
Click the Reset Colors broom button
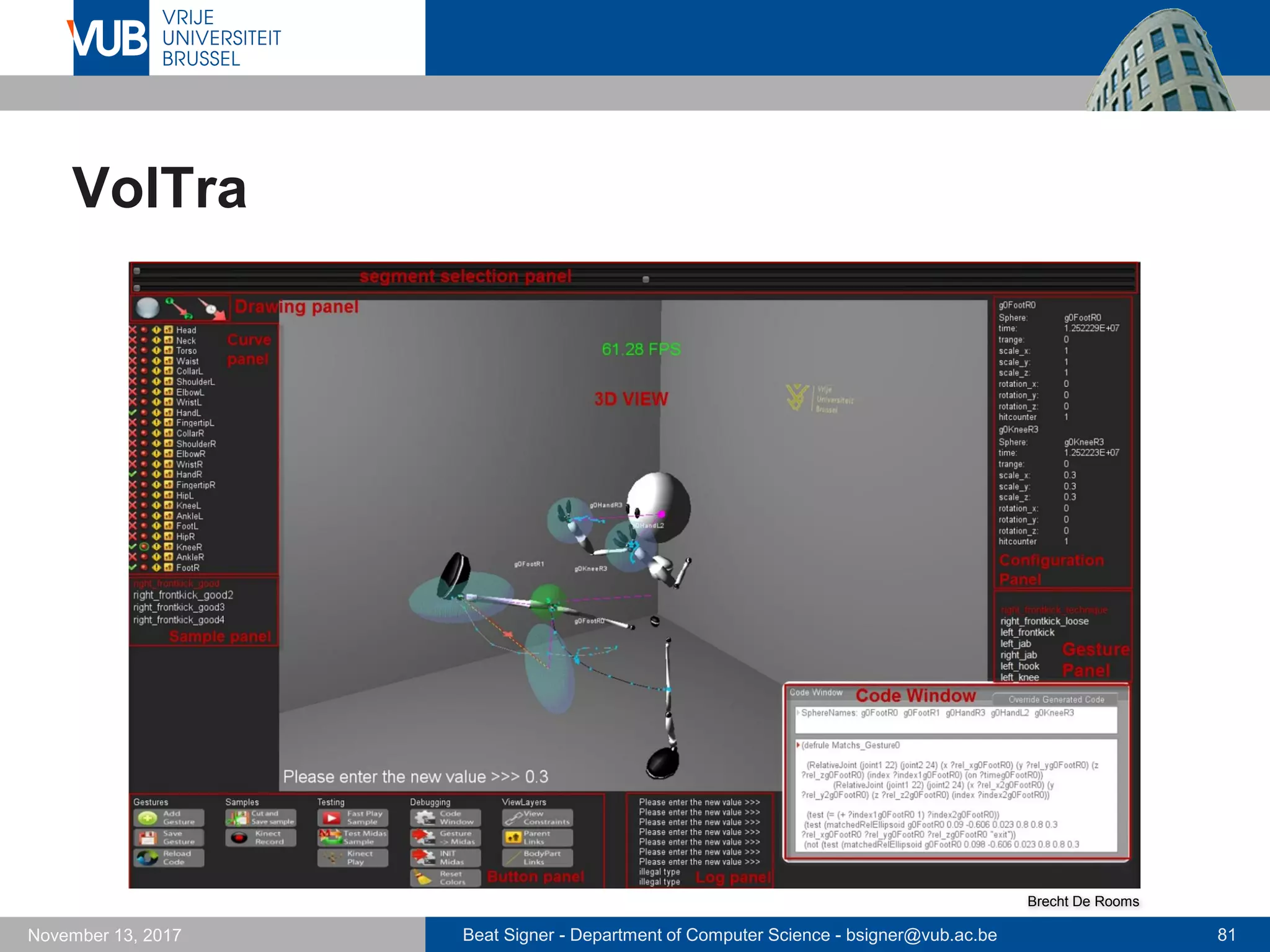[445, 878]
